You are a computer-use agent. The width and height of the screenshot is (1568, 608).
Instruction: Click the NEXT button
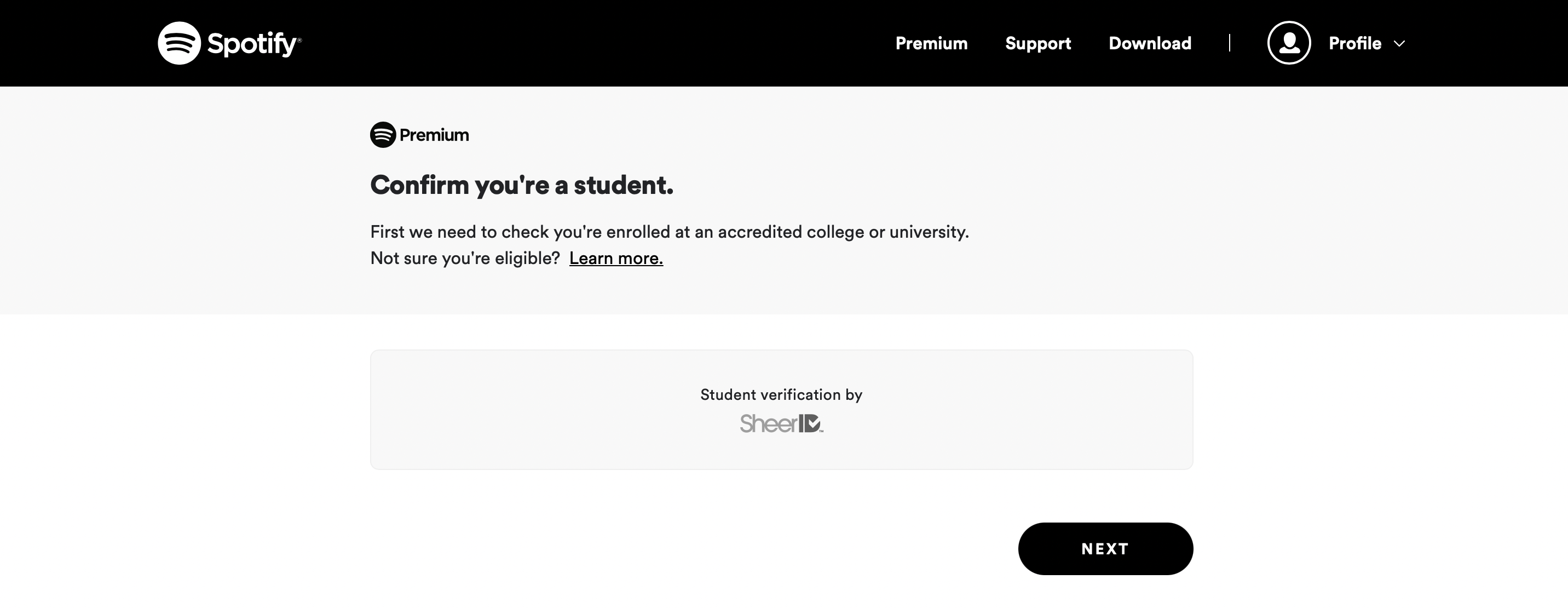1105,548
